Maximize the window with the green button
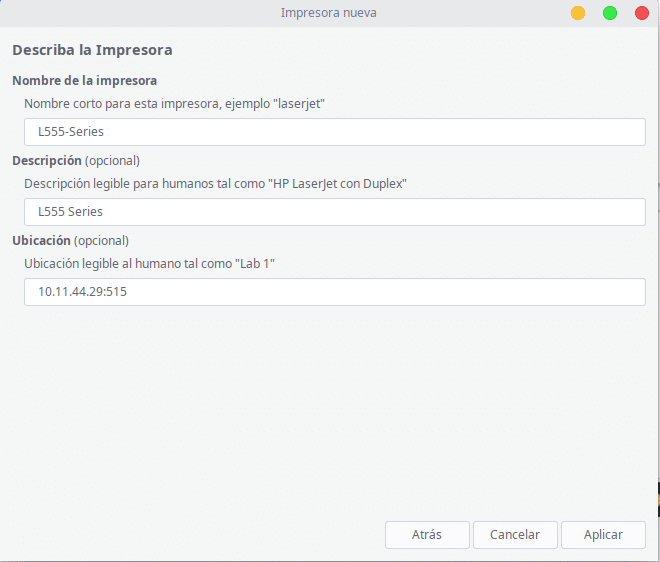This screenshot has width=660, height=562. (x=610, y=13)
